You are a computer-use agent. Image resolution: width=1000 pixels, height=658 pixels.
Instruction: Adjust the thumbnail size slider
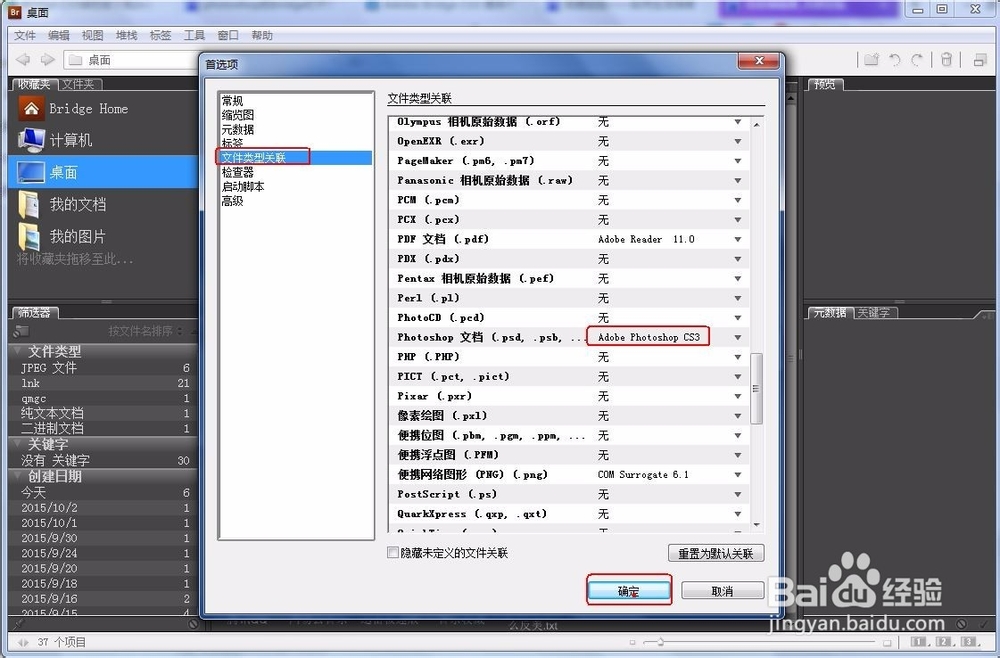[x=661, y=642]
